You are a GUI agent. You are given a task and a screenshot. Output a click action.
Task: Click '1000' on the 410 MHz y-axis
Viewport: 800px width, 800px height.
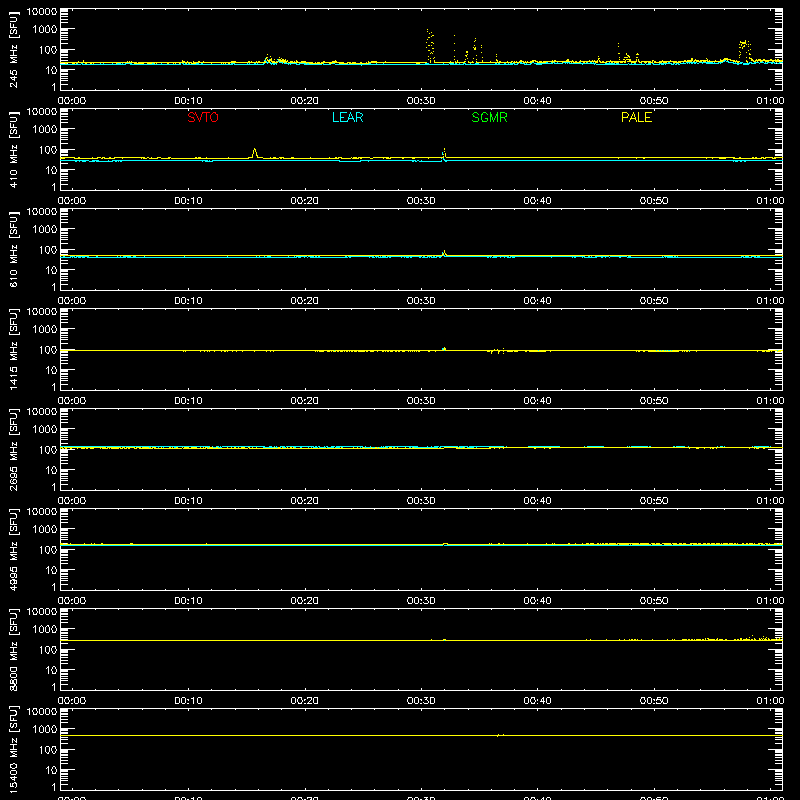coord(45,130)
